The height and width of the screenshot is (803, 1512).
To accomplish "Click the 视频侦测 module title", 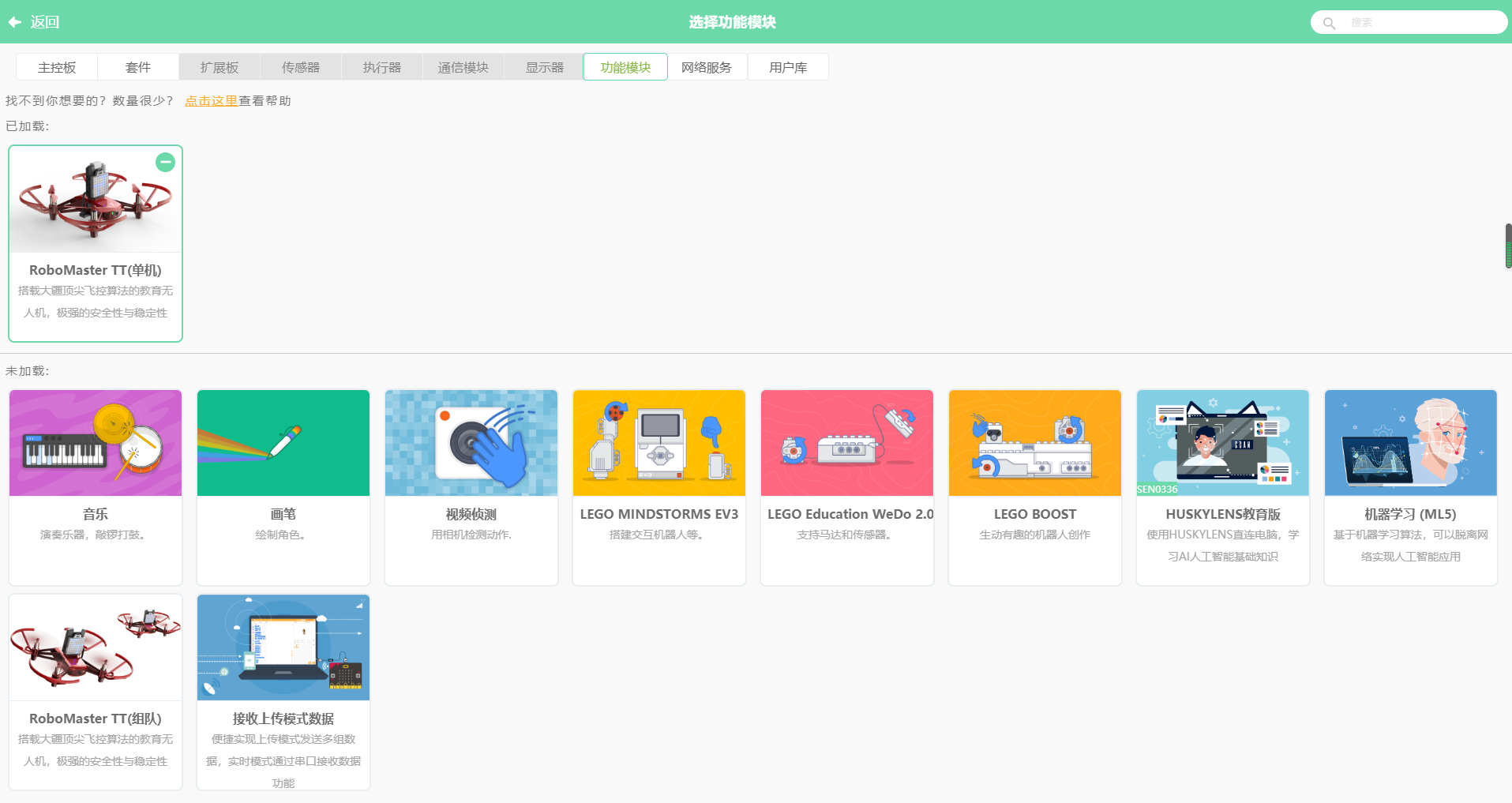I will (x=471, y=514).
